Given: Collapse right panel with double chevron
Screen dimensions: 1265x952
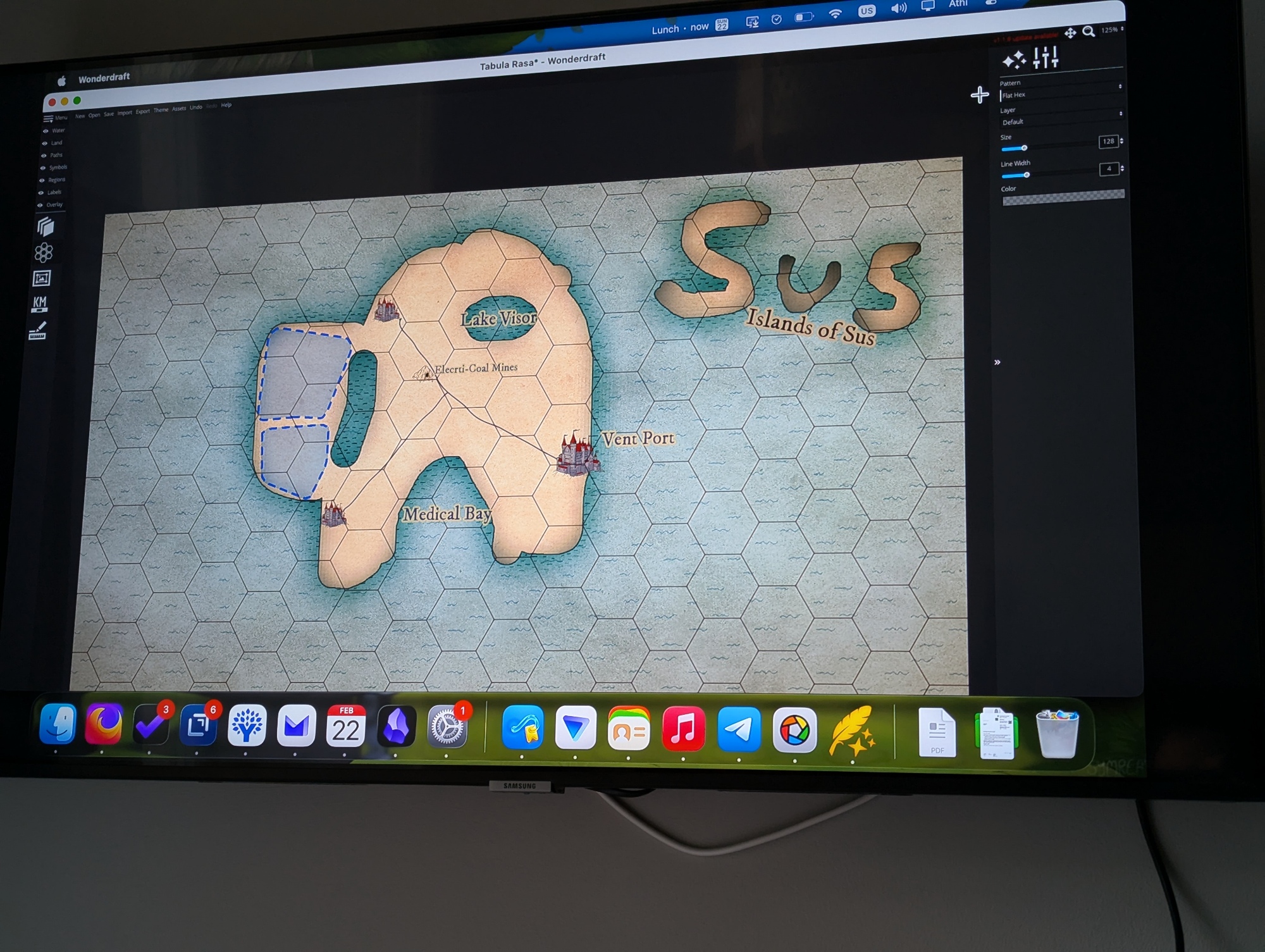Looking at the screenshot, I should click(x=997, y=362).
